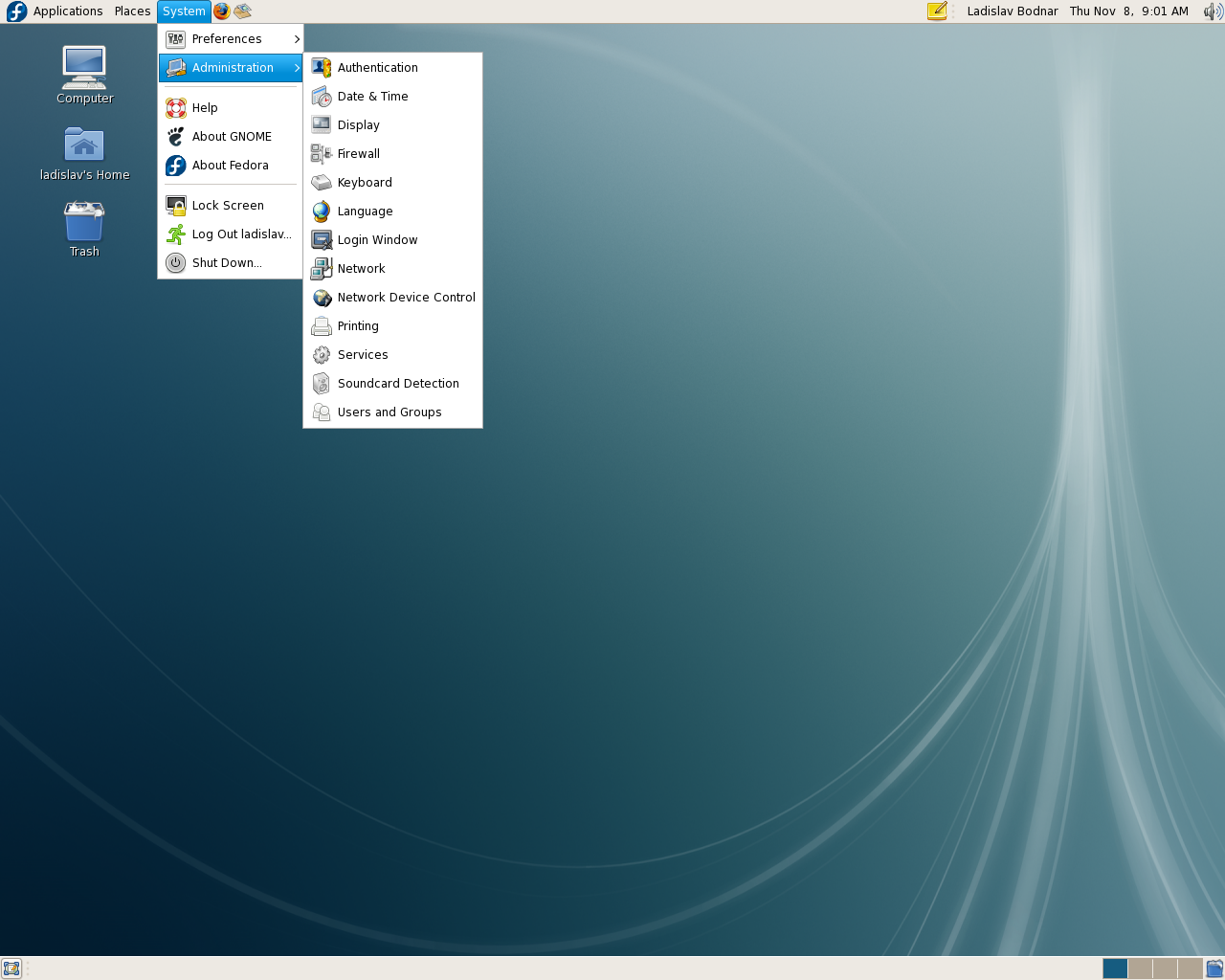Select the first workspace in the switcher
1225x980 pixels.
(x=1115, y=969)
